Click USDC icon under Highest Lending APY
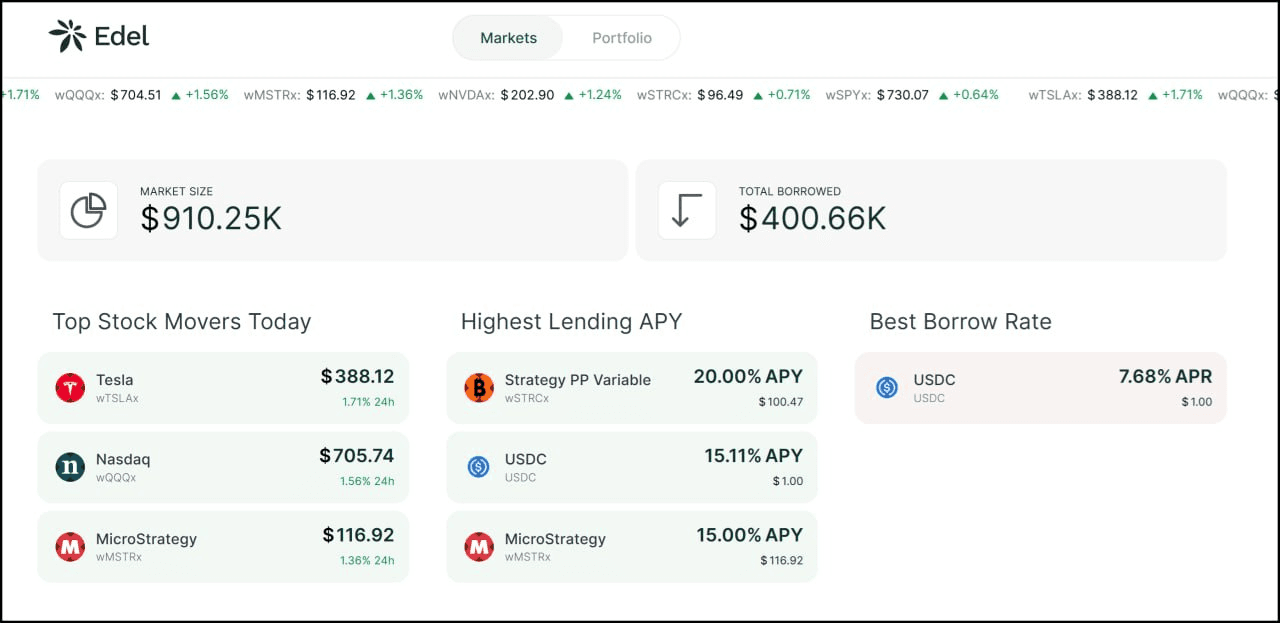The width and height of the screenshot is (1280, 623). point(478,467)
